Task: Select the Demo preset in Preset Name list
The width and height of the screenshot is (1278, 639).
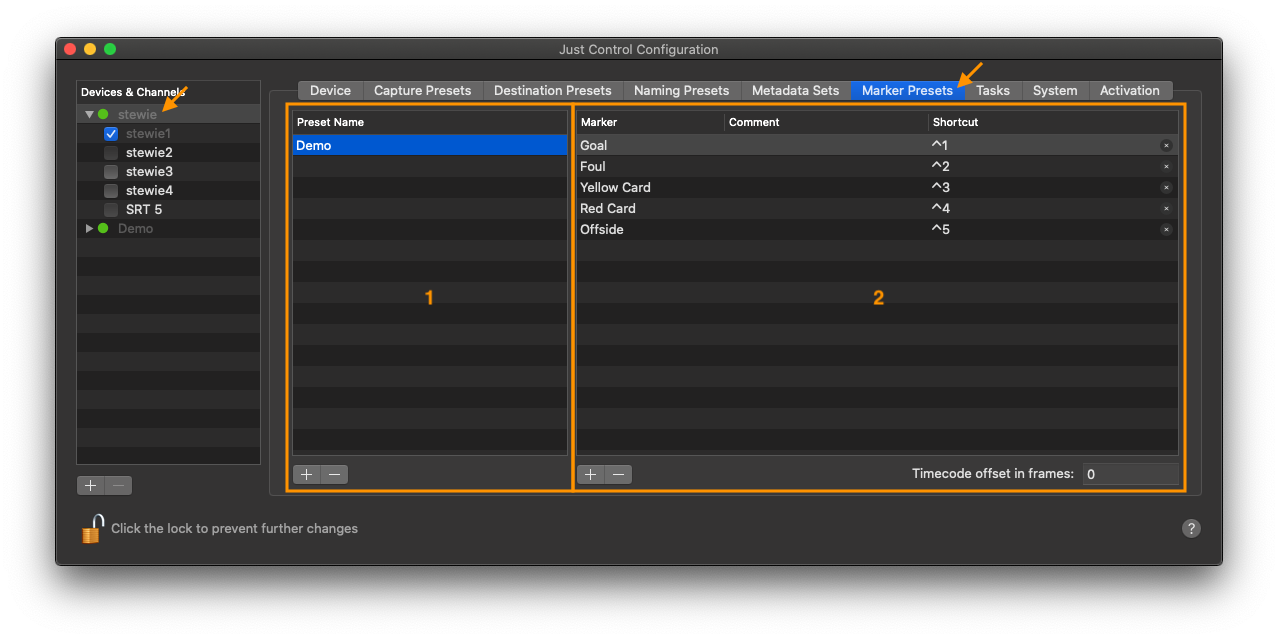Action: point(430,145)
